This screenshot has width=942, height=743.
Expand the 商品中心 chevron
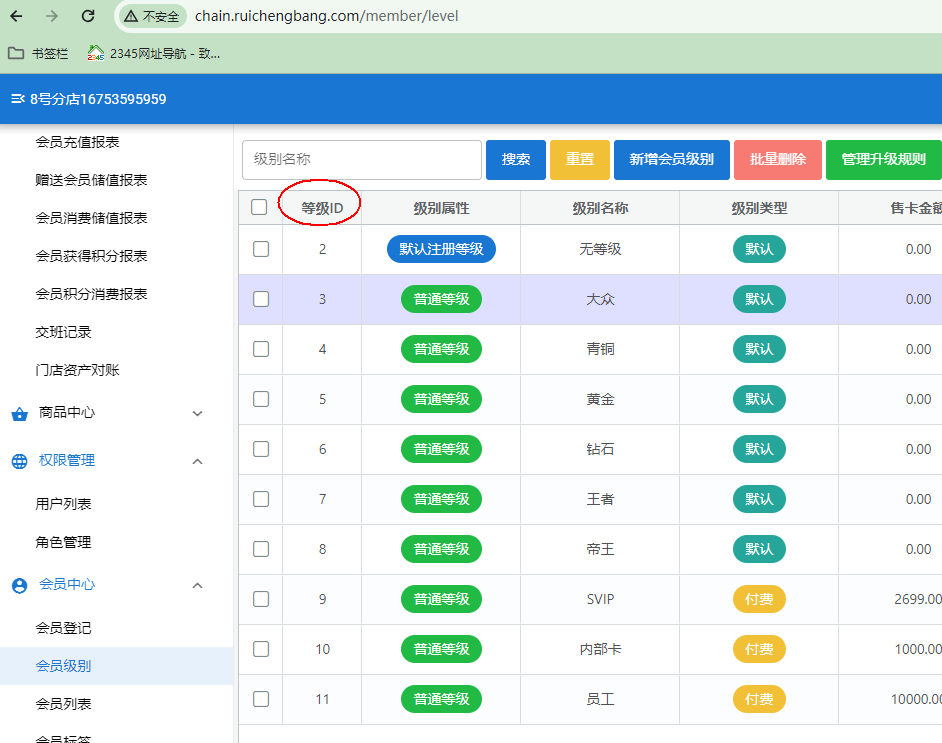click(x=197, y=413)
